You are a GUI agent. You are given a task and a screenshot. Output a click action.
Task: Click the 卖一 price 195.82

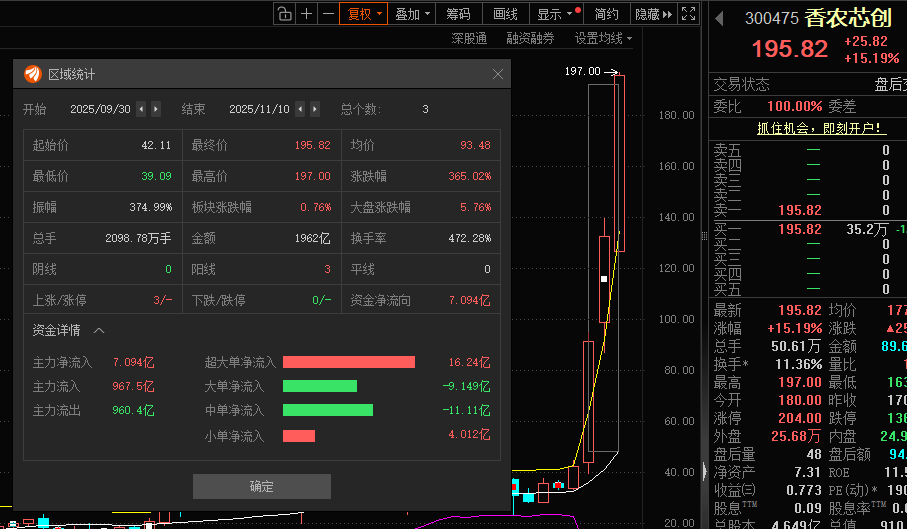pyautogui.click(x=799, y=210)
